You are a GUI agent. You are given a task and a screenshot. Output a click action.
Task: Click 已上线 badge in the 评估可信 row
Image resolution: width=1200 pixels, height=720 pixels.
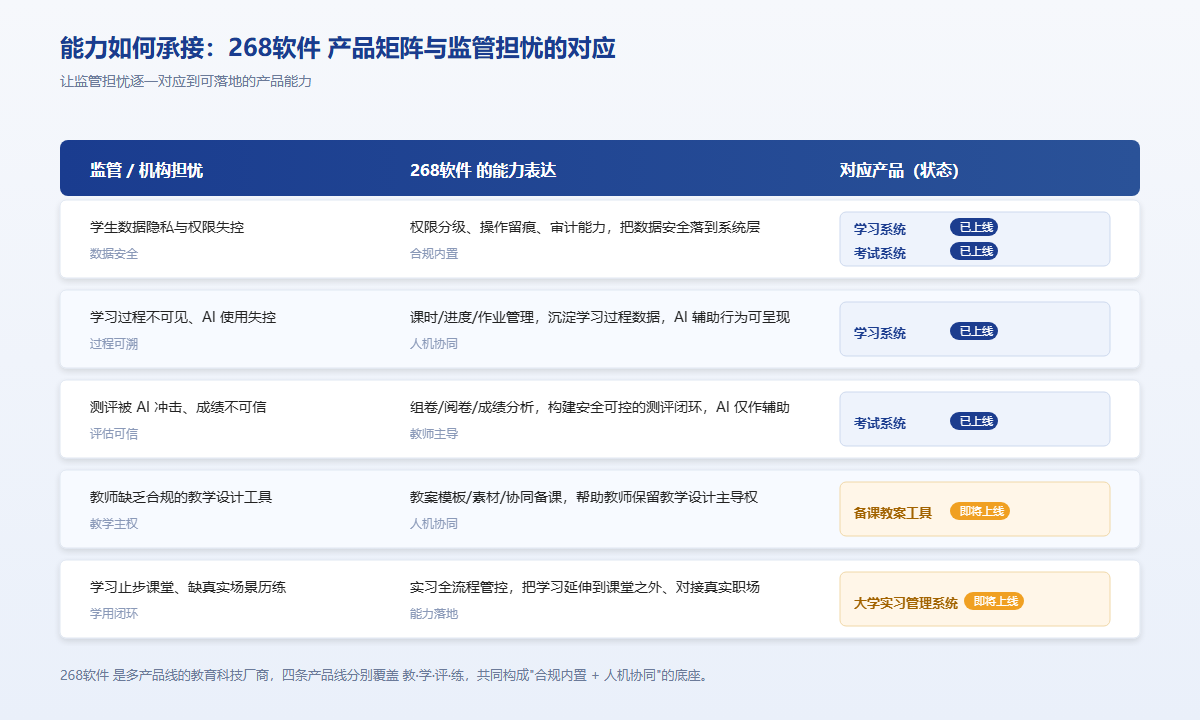pyautogui.click(x=974, y=421)
